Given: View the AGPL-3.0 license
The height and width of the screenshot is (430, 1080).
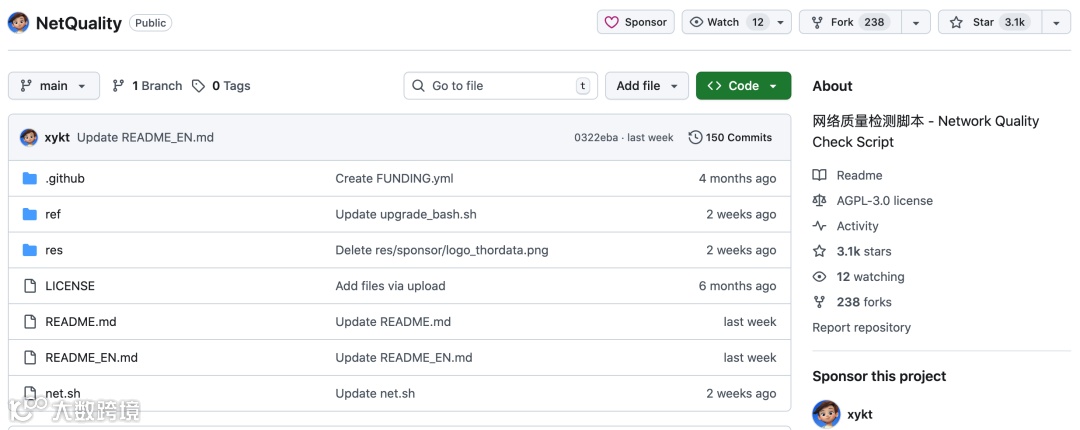Looking at the screenshot, I should point(884,200).
